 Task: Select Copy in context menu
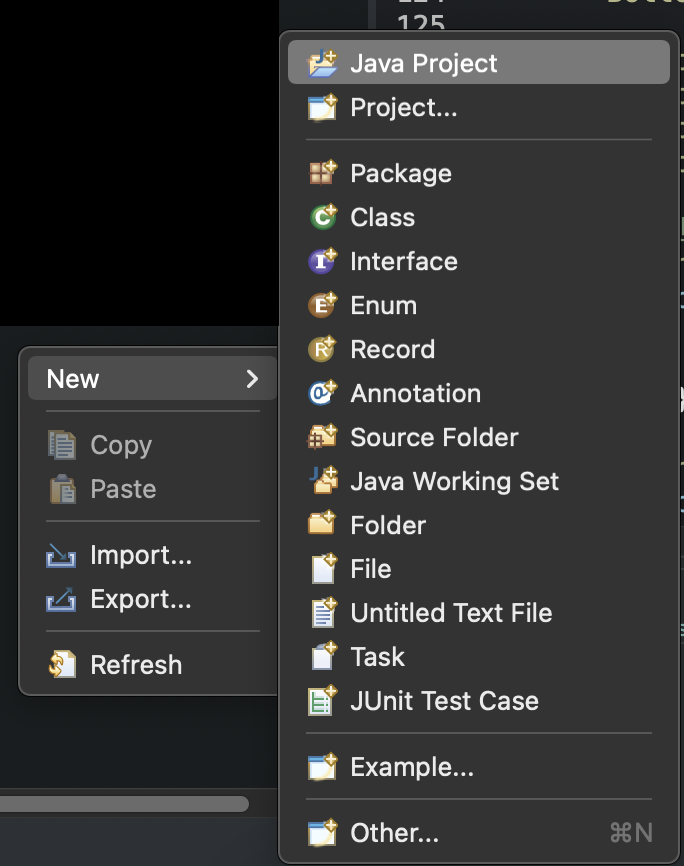152,445
